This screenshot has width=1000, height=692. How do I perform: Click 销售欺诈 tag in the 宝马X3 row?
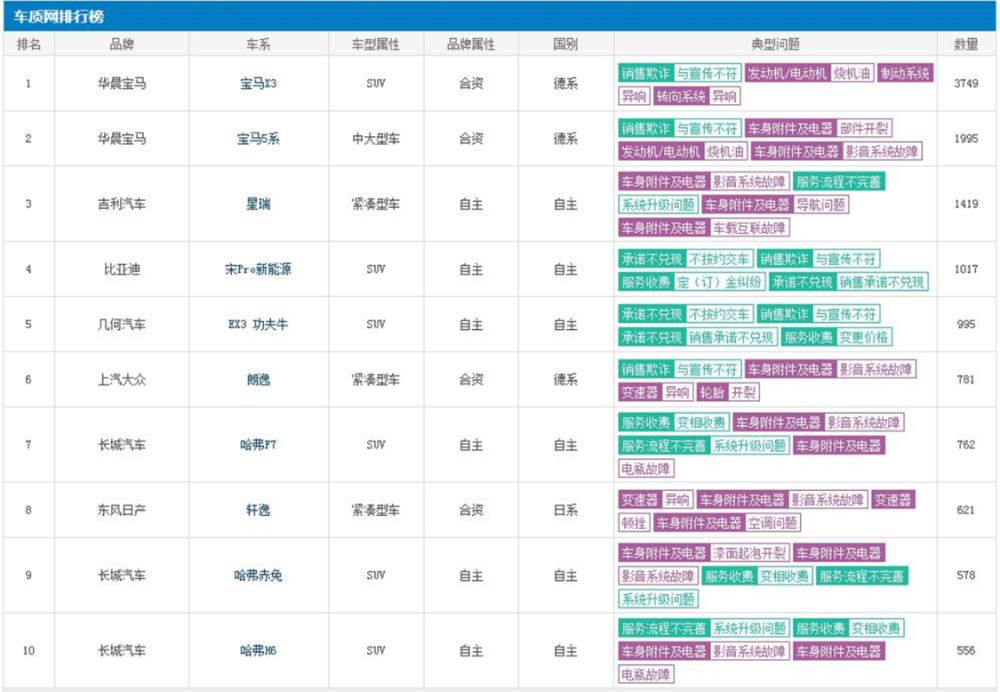pos(645,73)
